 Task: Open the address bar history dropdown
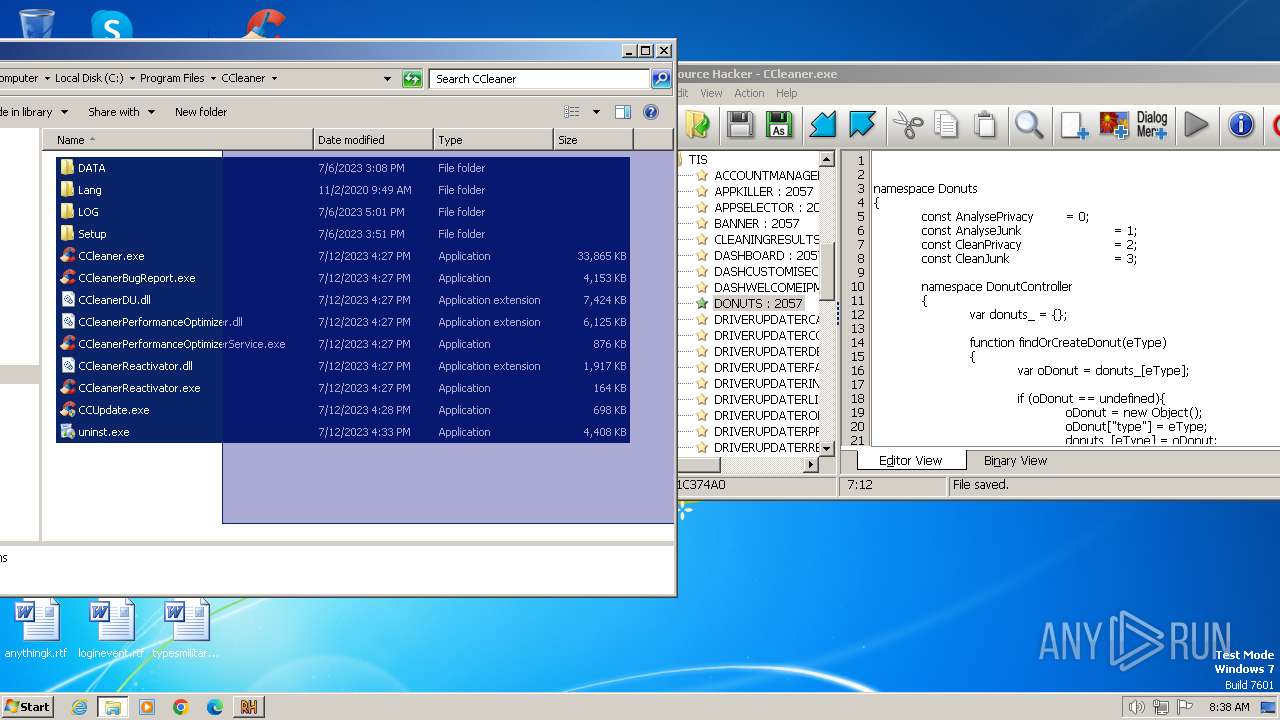pyautogui.click(x=388, y=78)
